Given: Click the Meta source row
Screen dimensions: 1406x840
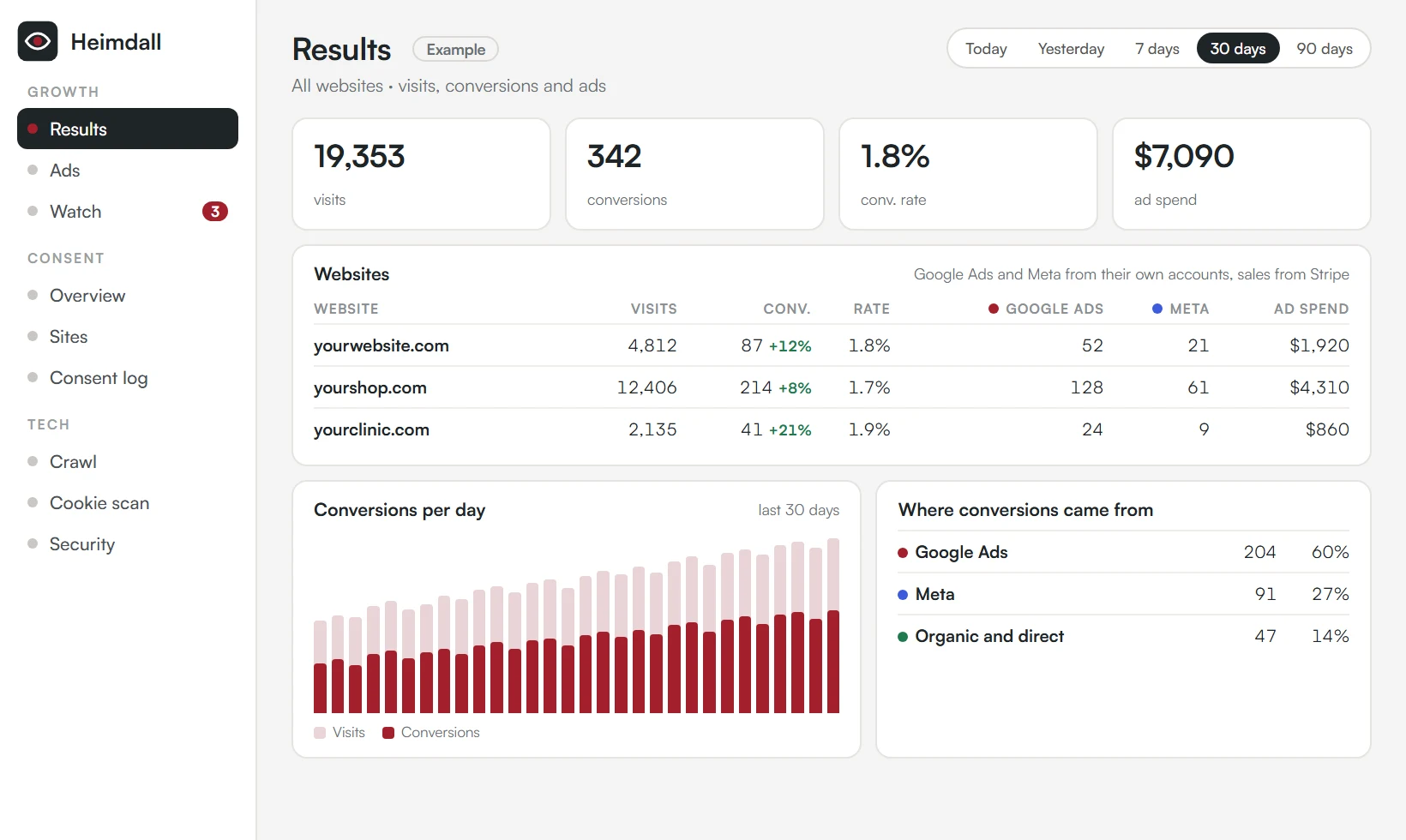Looking at the screenshot, I should pos(1123,594).
